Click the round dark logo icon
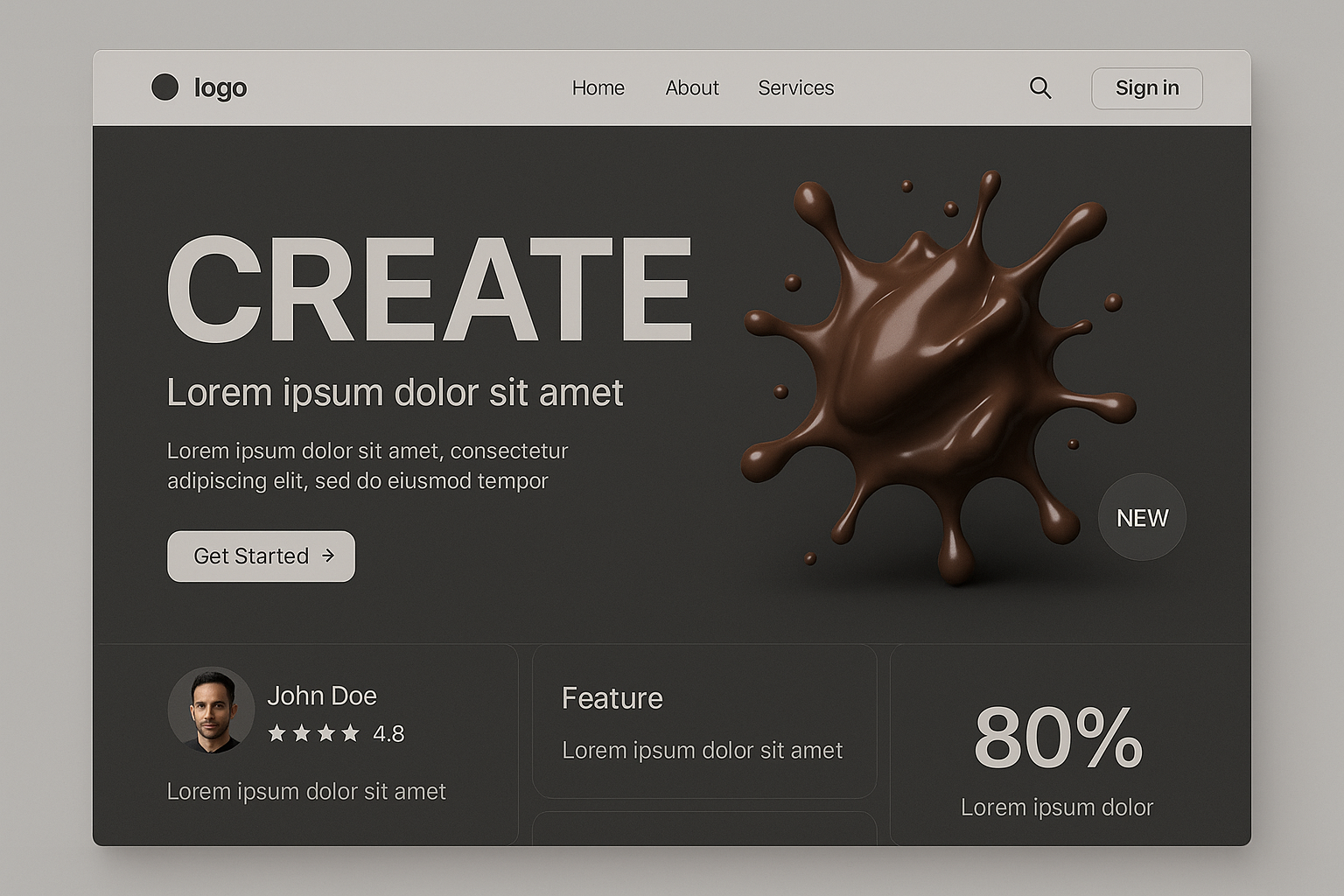Viewport: 1344px width, 896px height. click(x=164, y=87)
